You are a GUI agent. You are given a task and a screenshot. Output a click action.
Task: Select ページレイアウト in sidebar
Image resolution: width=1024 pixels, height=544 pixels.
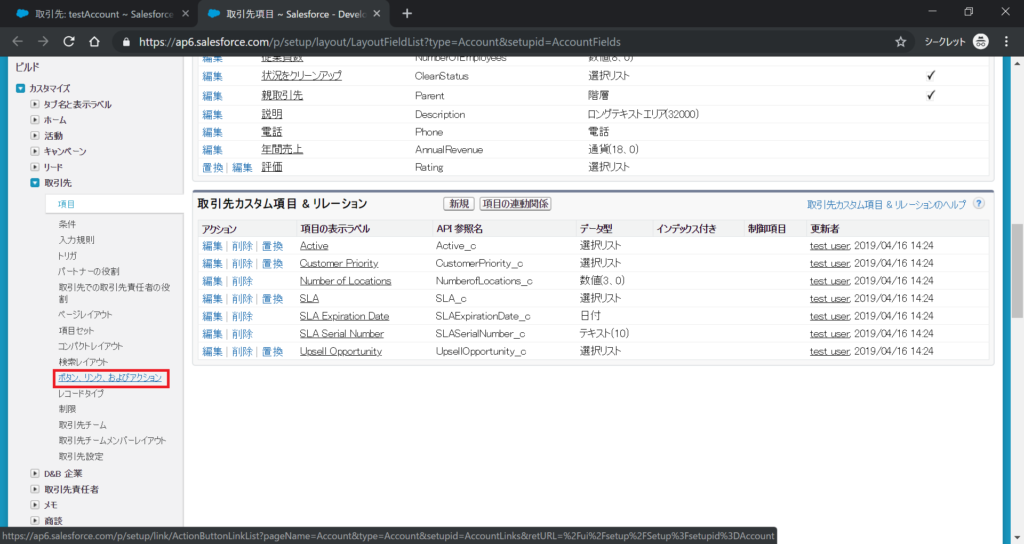[x=88, y=314]
